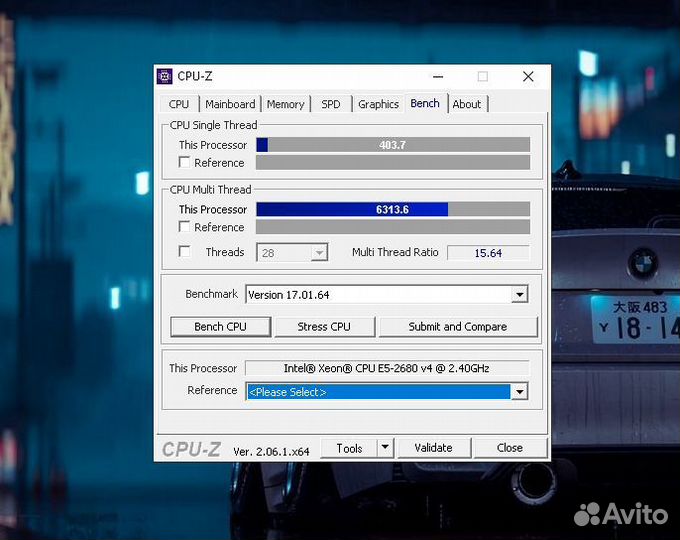Click the CPU-Z app icon in title bar
This screenshot has width=680, height=540.
[164, 76]
